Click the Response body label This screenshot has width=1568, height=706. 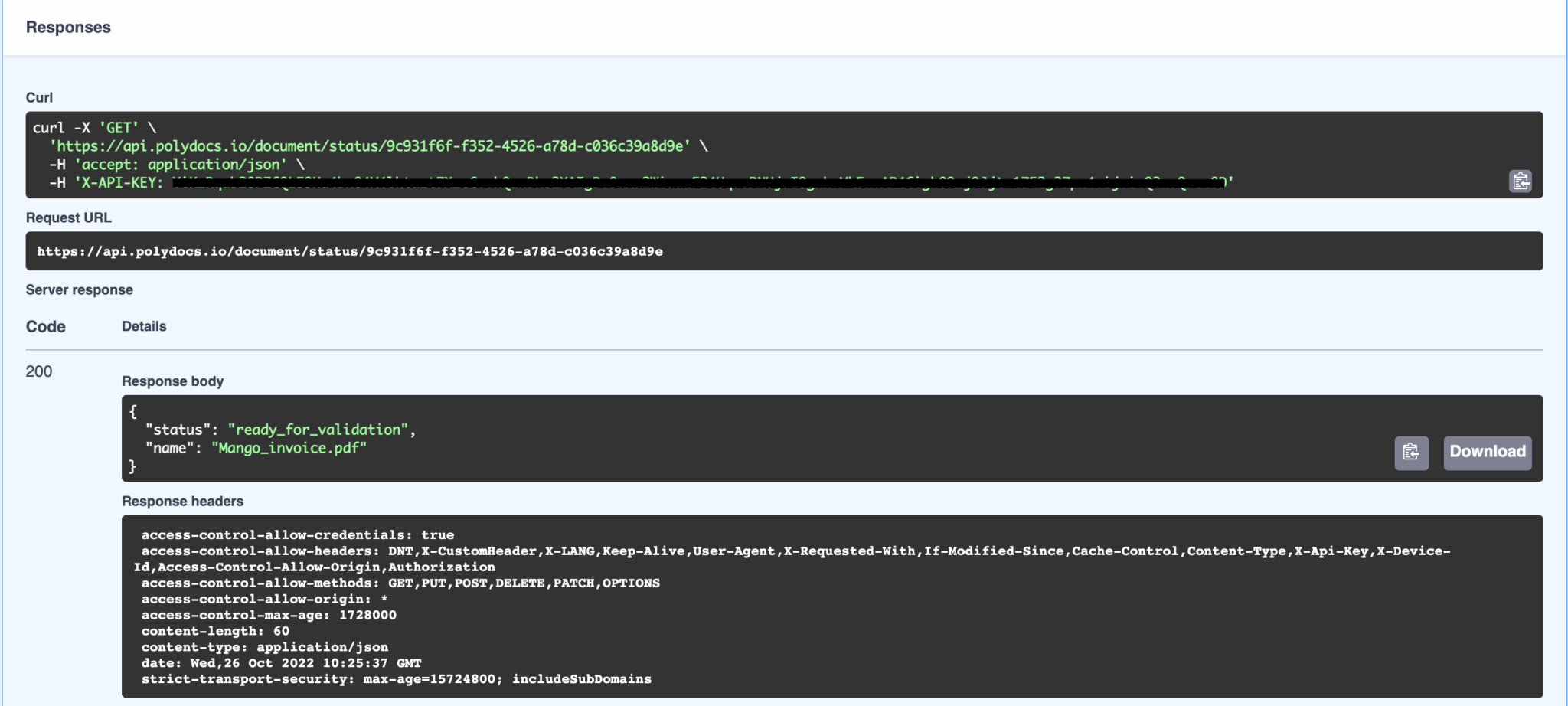pyautogui.click(x=172, y=381)
